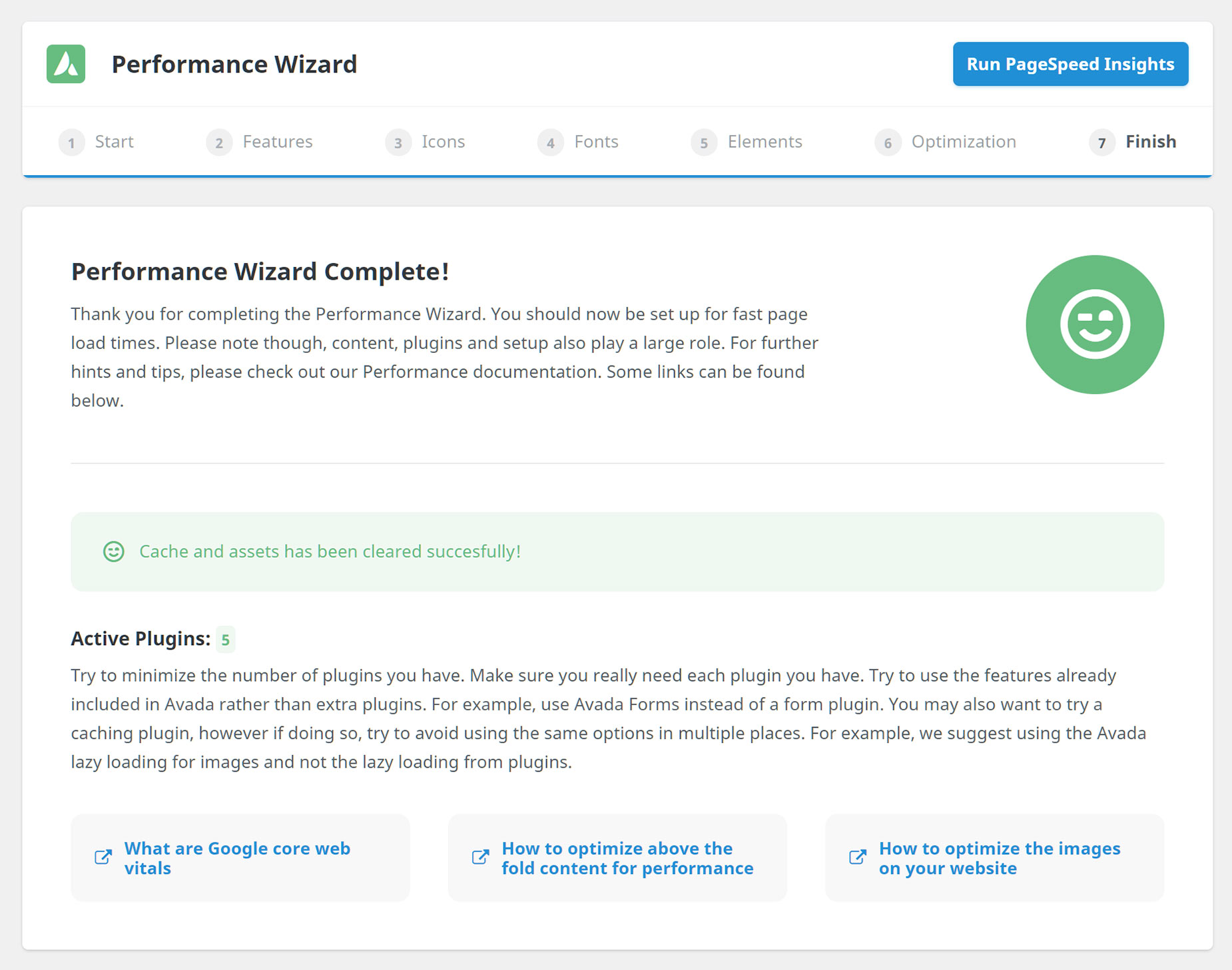Viewport: 1232px width, 970px height.
Task: Click the external link icon beside Google core web vitals
Action: click(x=103, y=857)
